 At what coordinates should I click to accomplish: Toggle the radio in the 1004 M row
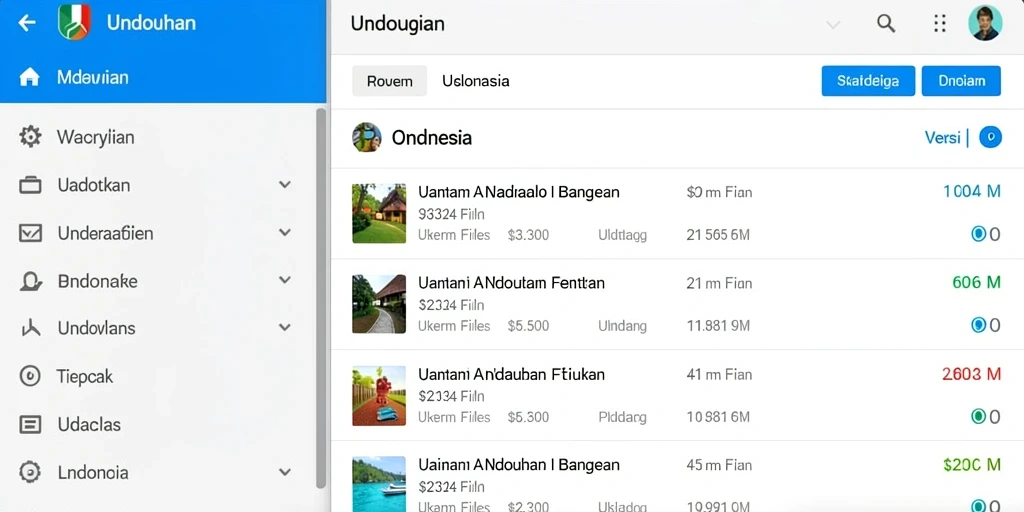[978, 234]
